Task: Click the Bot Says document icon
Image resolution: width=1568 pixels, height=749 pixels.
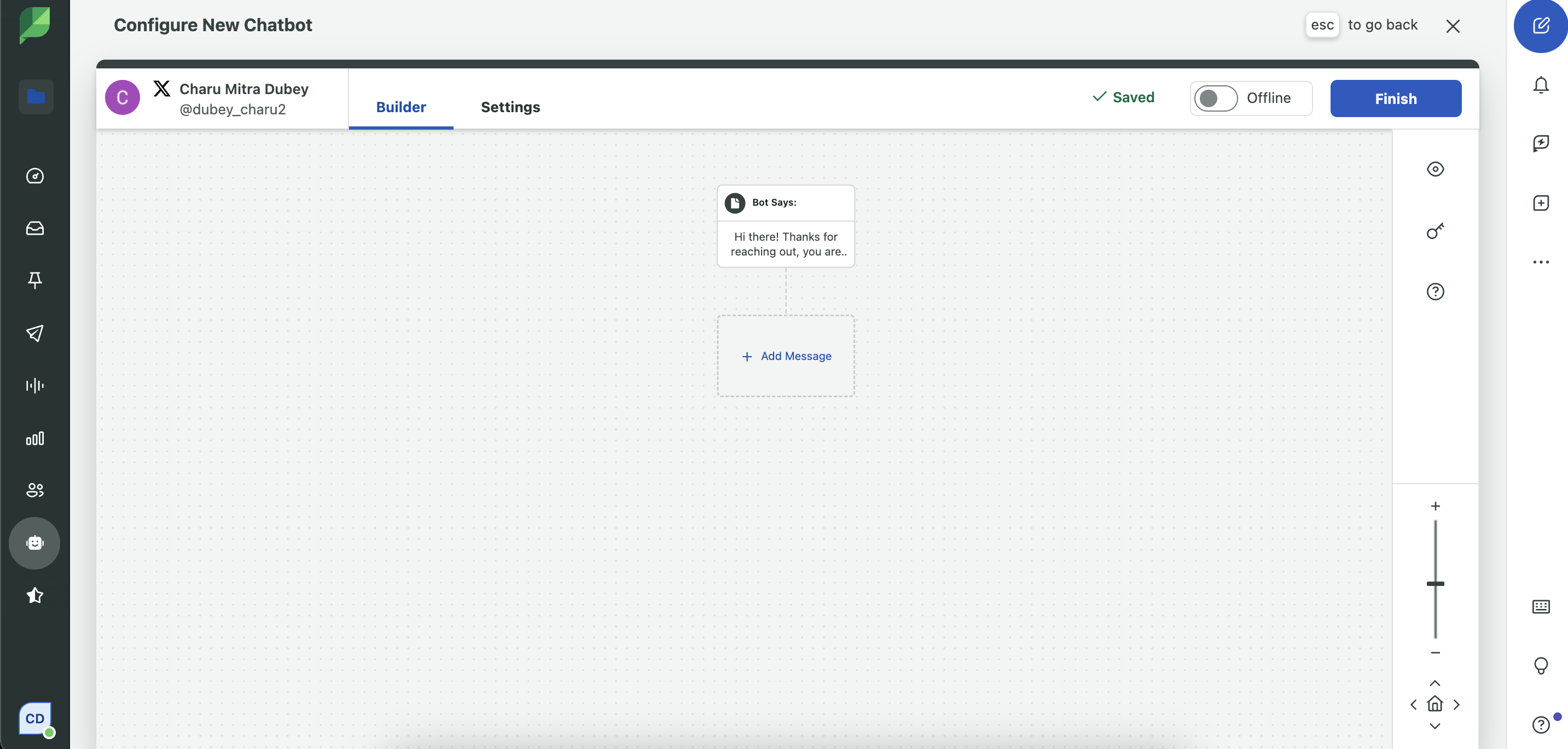Action: click(735, 203)
